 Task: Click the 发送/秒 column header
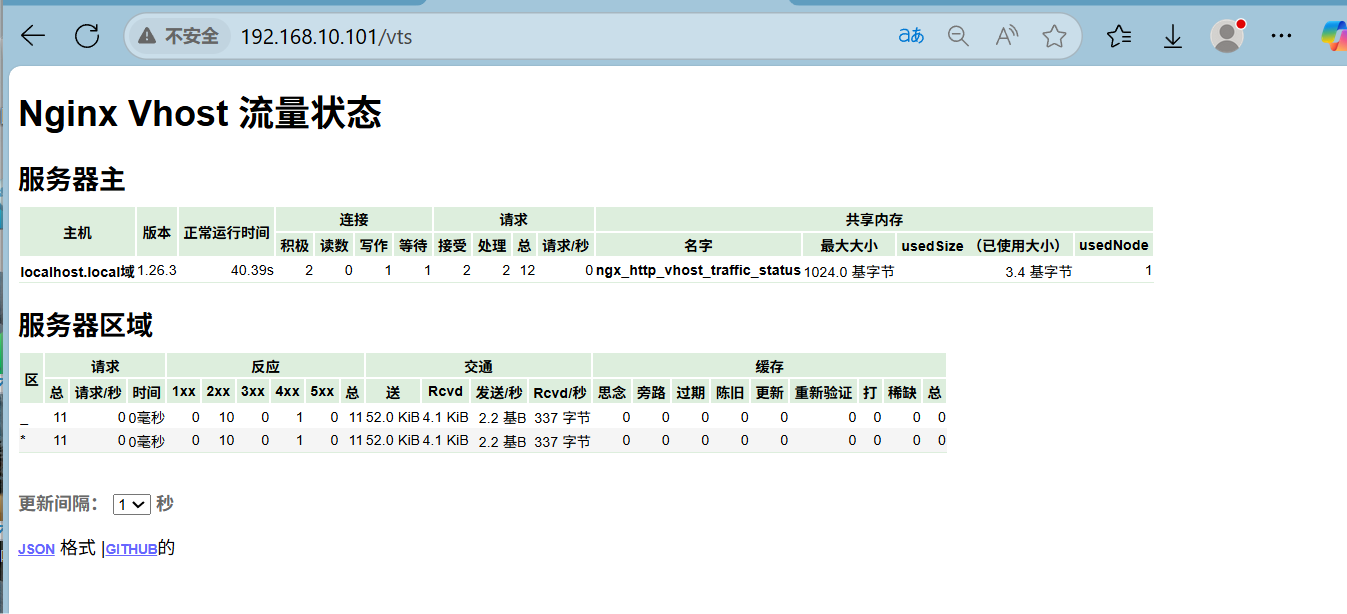pyautogui.click(x=499, y=392)
